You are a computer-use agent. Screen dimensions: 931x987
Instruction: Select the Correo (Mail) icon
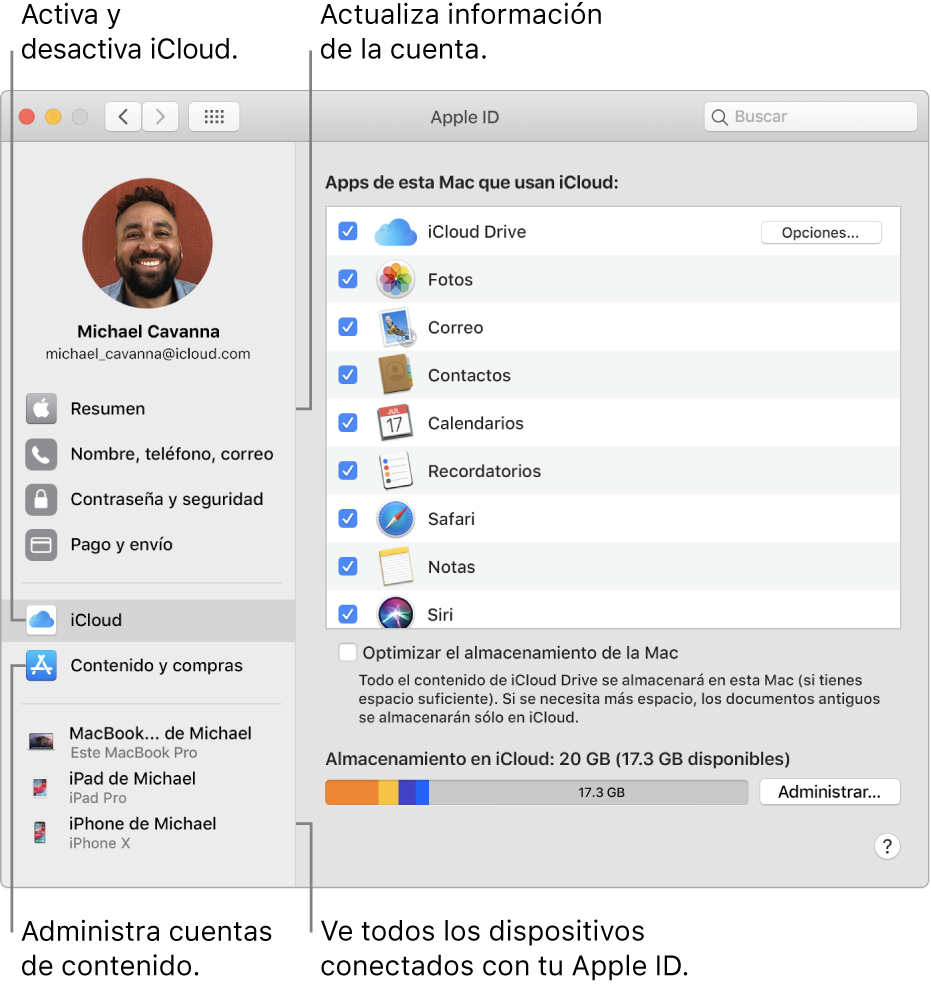point(395,327)
